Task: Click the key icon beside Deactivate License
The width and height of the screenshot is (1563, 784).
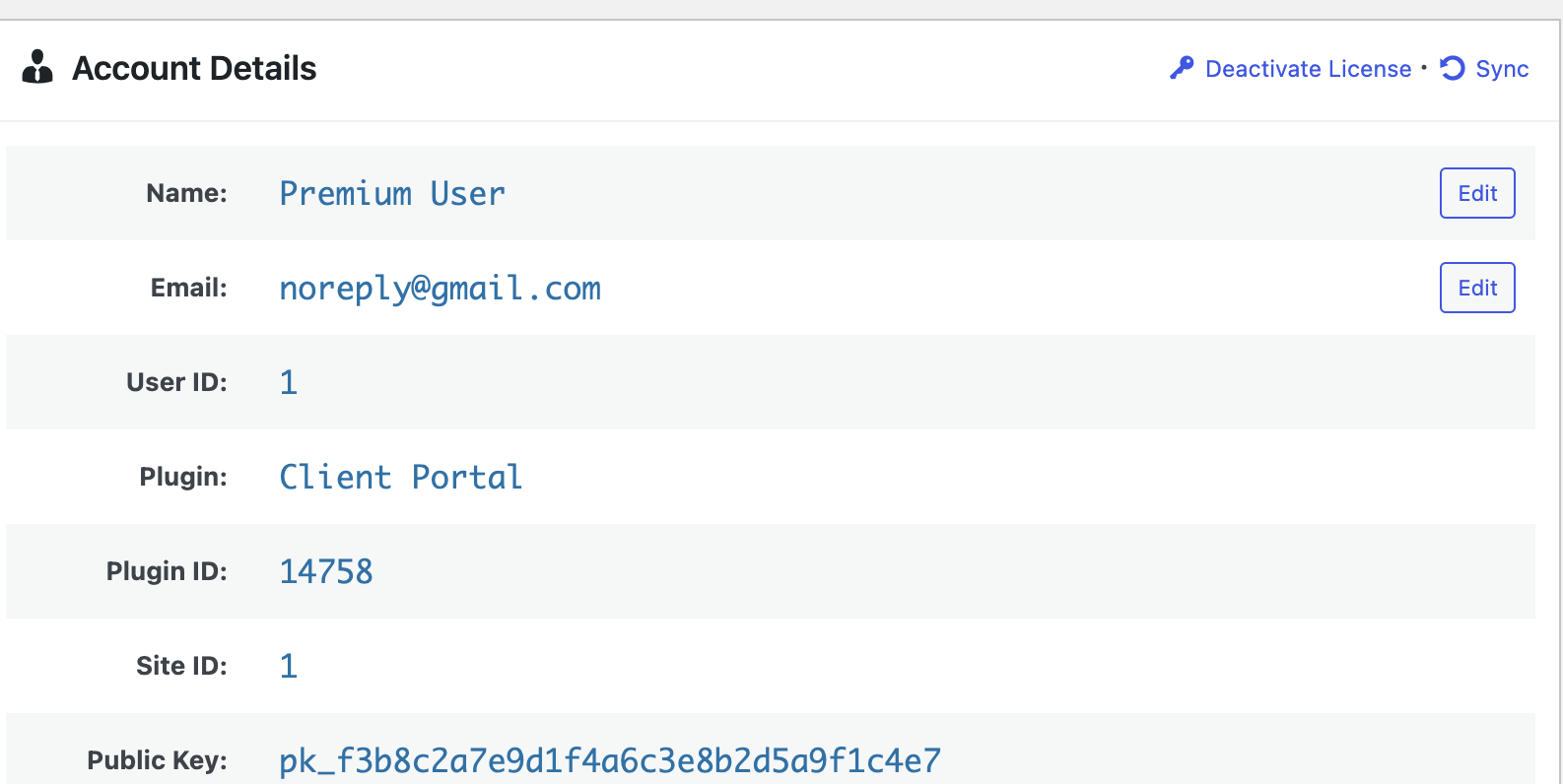Action: coord(1182,68)
